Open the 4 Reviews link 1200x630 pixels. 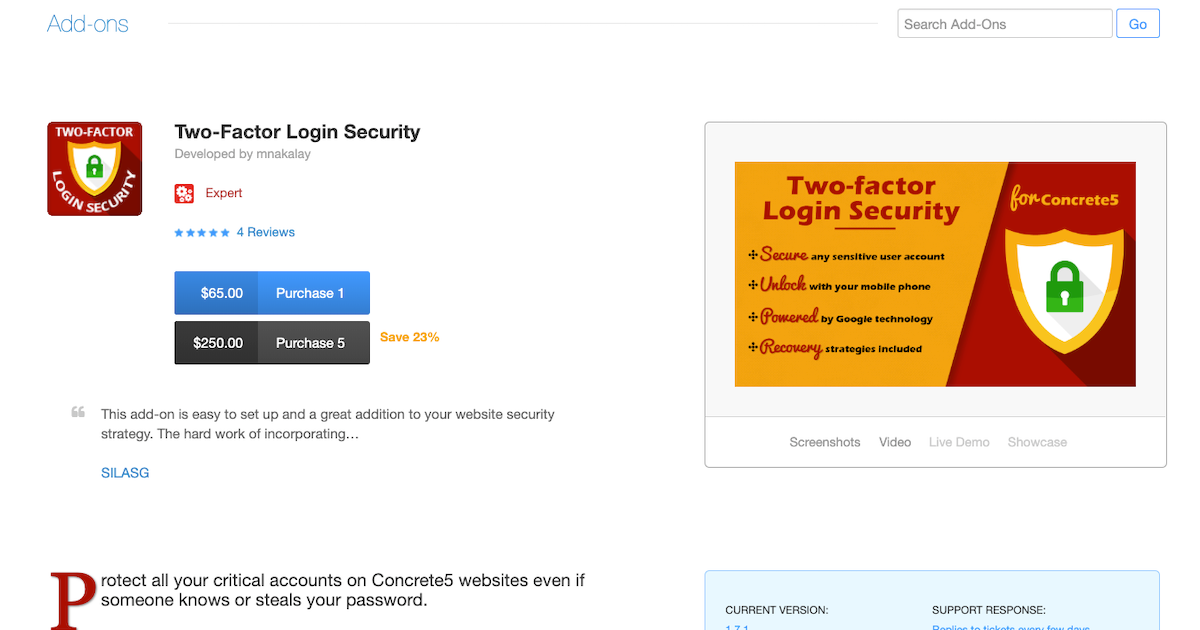pos(265,232)
